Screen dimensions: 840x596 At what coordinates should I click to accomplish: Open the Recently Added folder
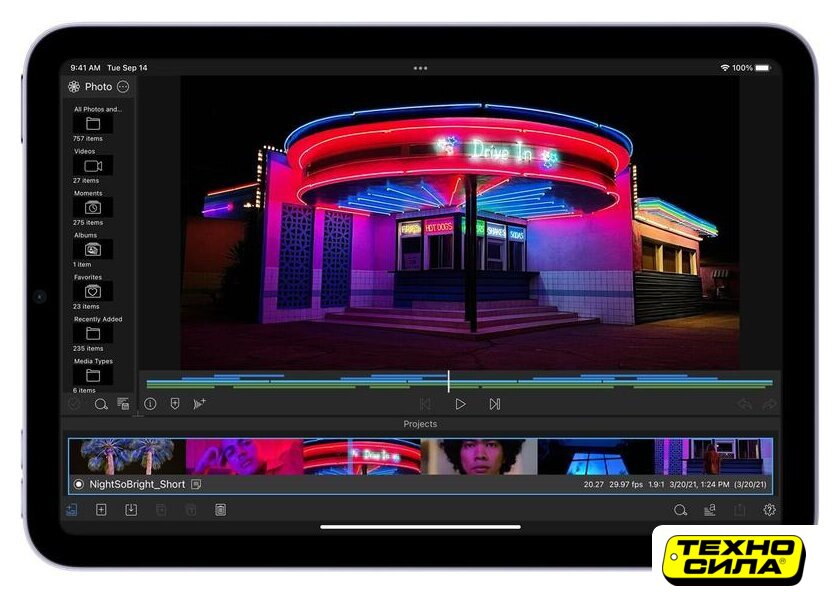93,333
